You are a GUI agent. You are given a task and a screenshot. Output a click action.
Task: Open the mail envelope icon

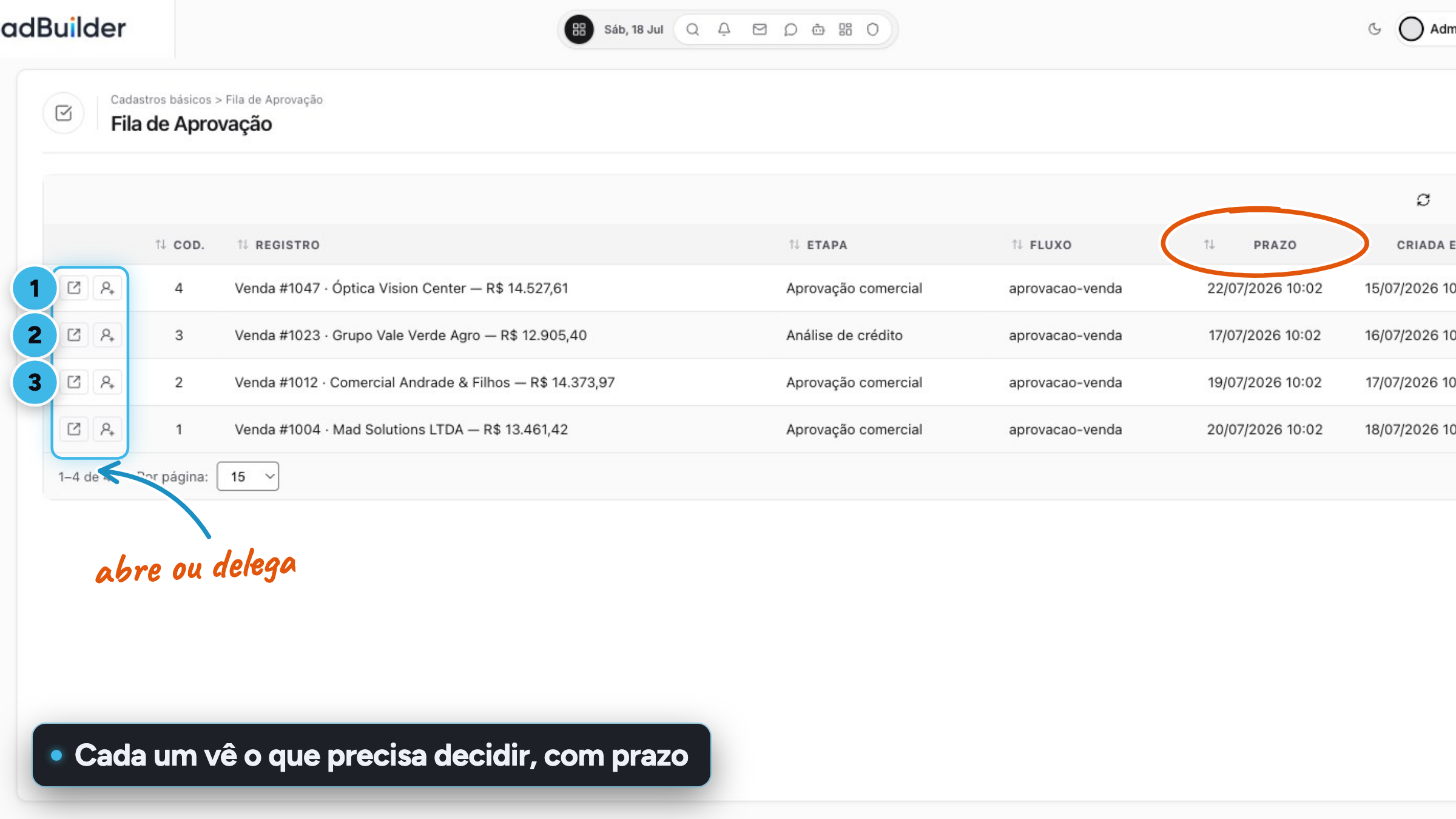759,29
